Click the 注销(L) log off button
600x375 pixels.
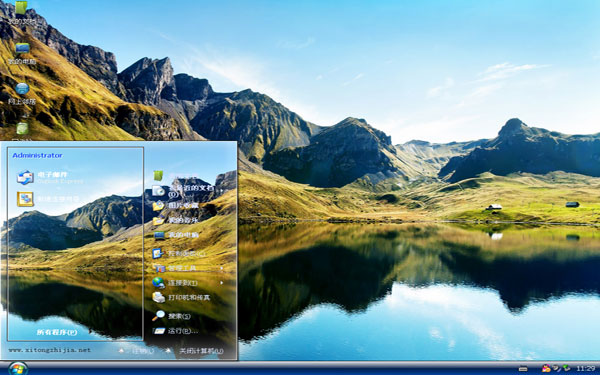tap(143, 351)
